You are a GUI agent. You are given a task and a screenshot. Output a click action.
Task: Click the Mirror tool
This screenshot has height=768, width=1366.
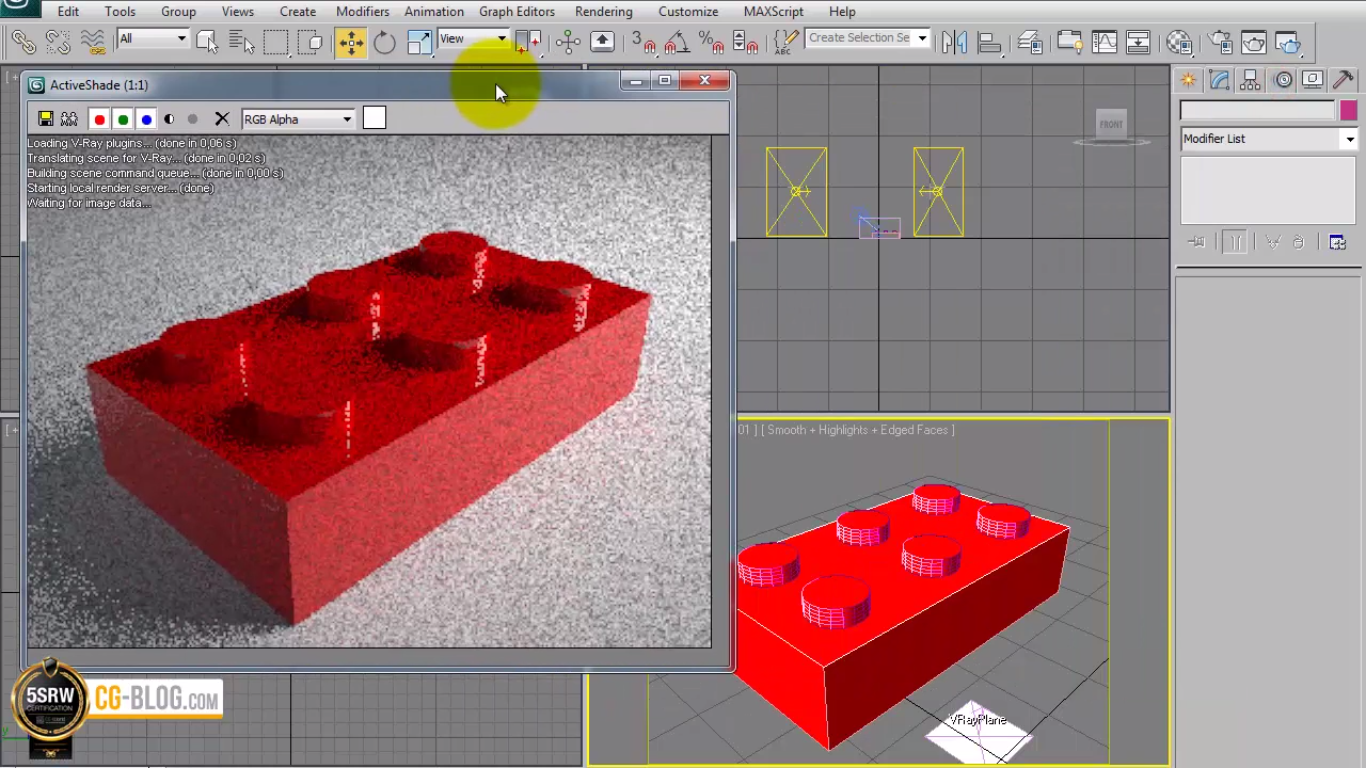pyautogui.click(x=954, y=42)
